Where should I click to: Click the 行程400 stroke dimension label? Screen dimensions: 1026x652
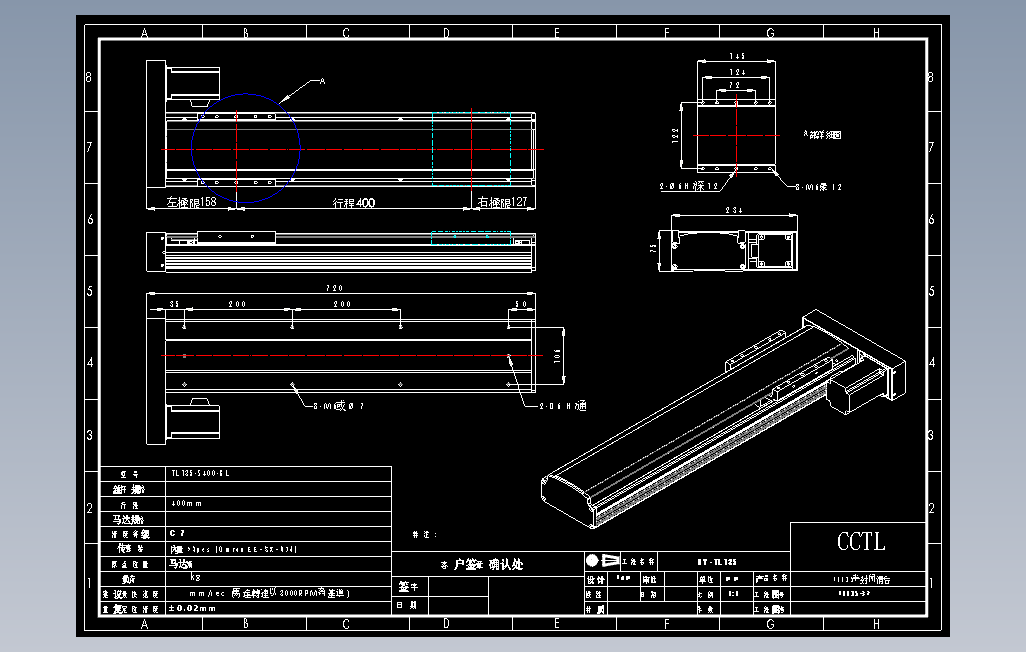coord(354,203)
